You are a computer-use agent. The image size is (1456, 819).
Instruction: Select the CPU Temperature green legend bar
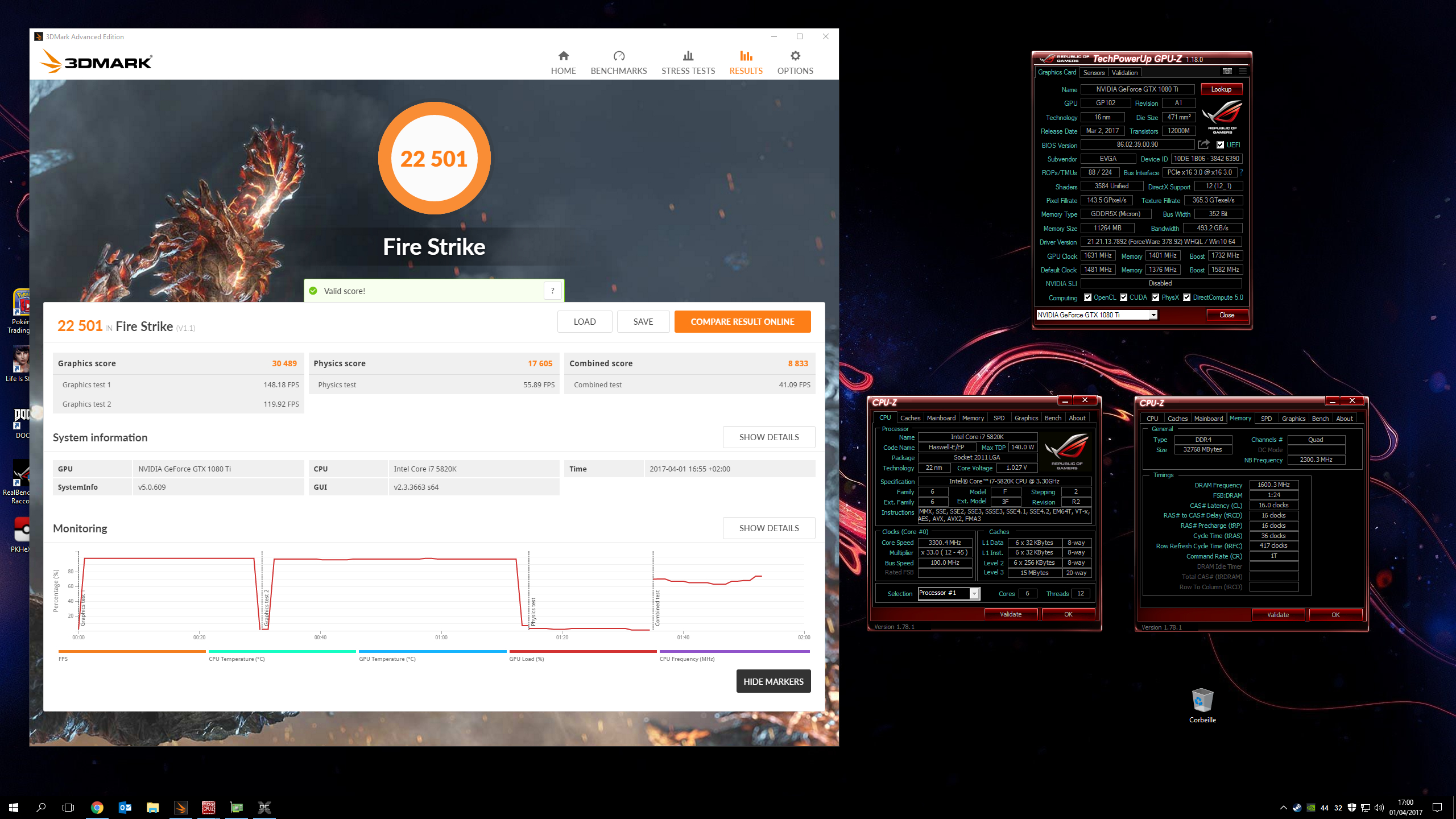coord(282,652)
